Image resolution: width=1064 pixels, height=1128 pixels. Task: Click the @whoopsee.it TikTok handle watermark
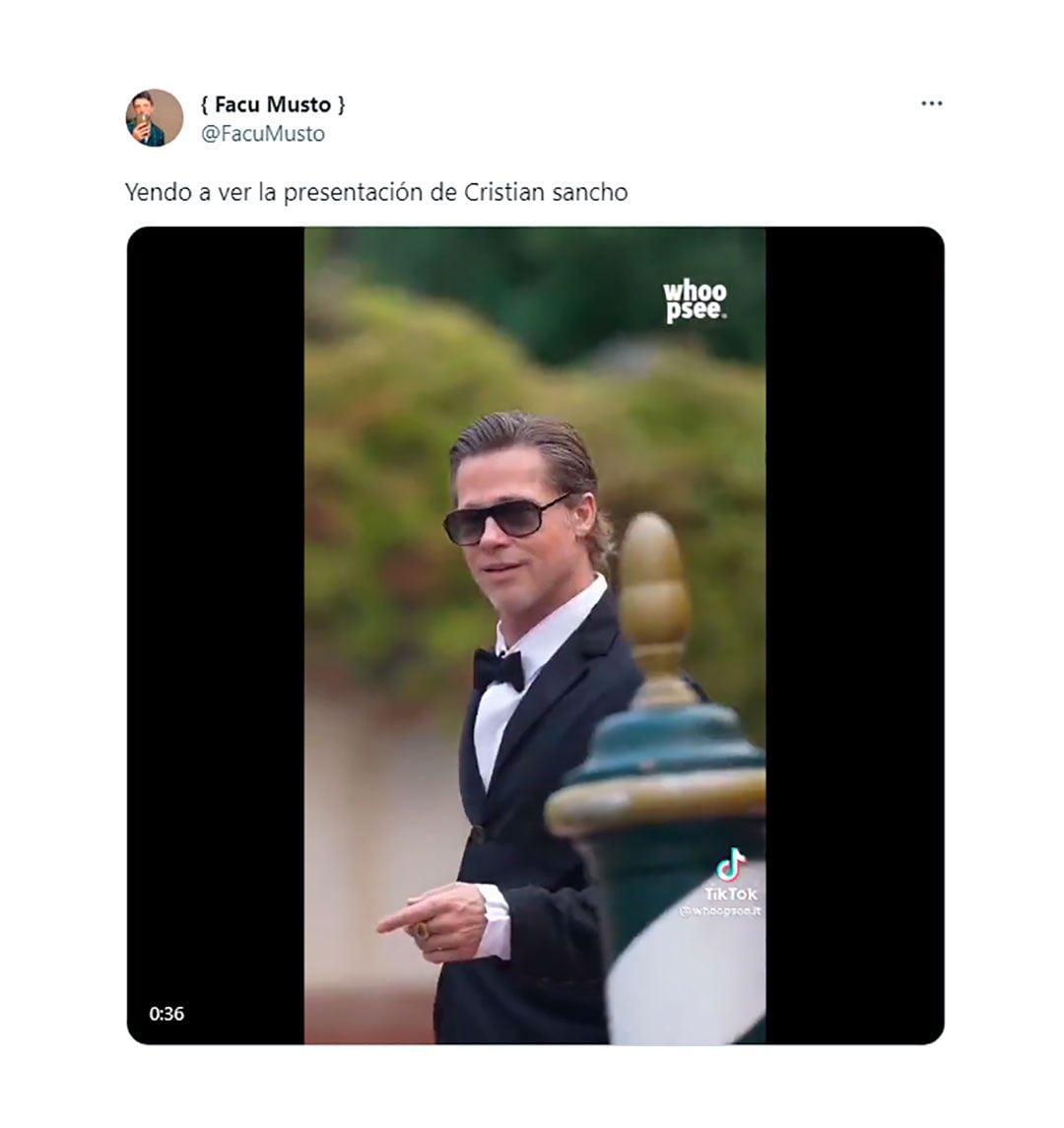pyautogui.click(x=720, y=911)
